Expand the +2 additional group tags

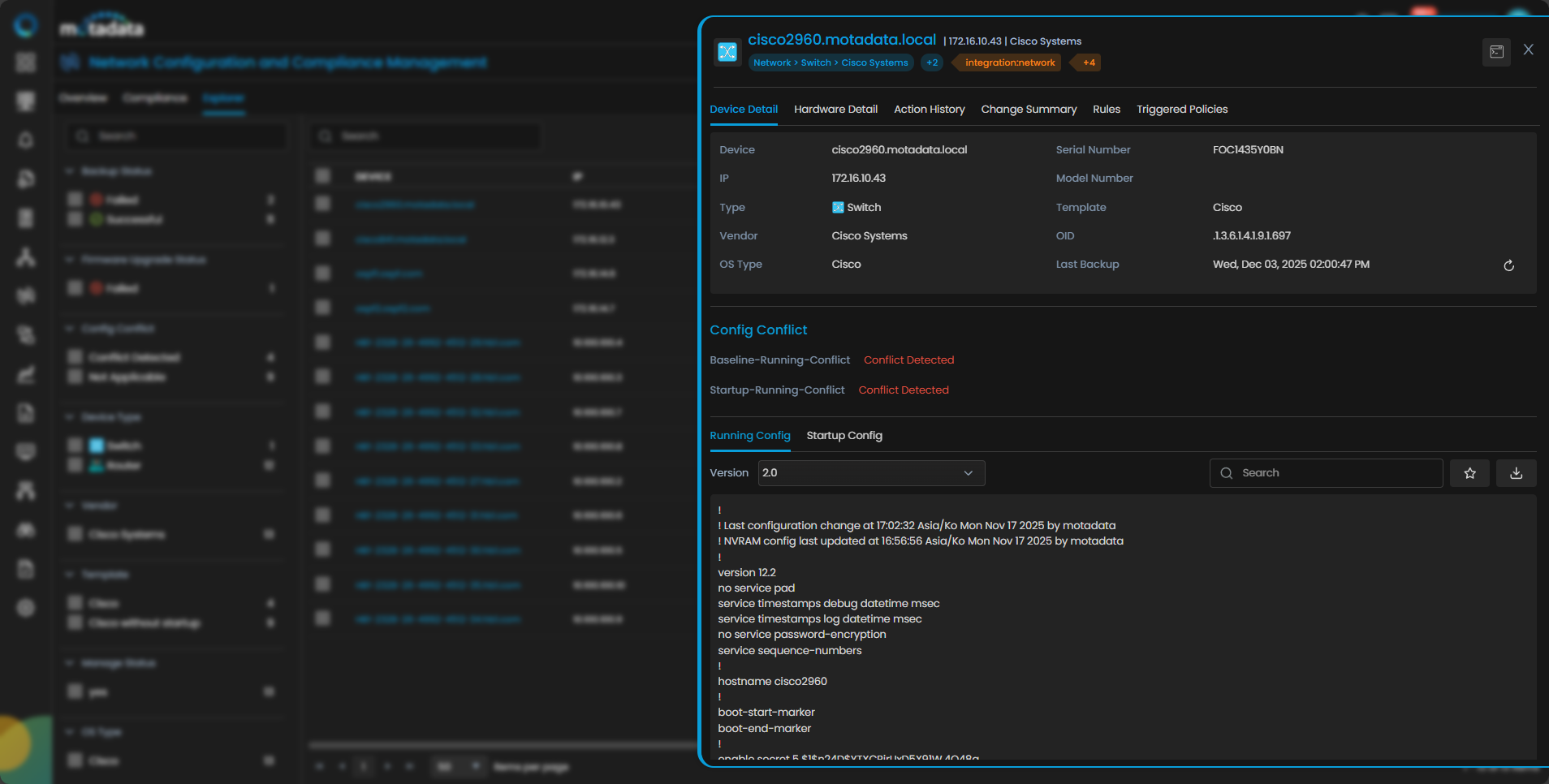pyautogui.click(x=932, y=62)
